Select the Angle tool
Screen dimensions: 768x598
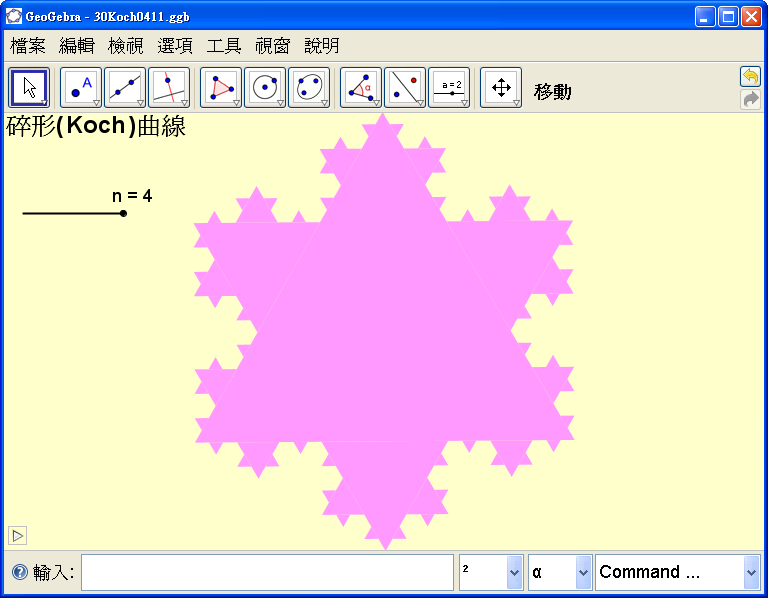pos(361,88)
